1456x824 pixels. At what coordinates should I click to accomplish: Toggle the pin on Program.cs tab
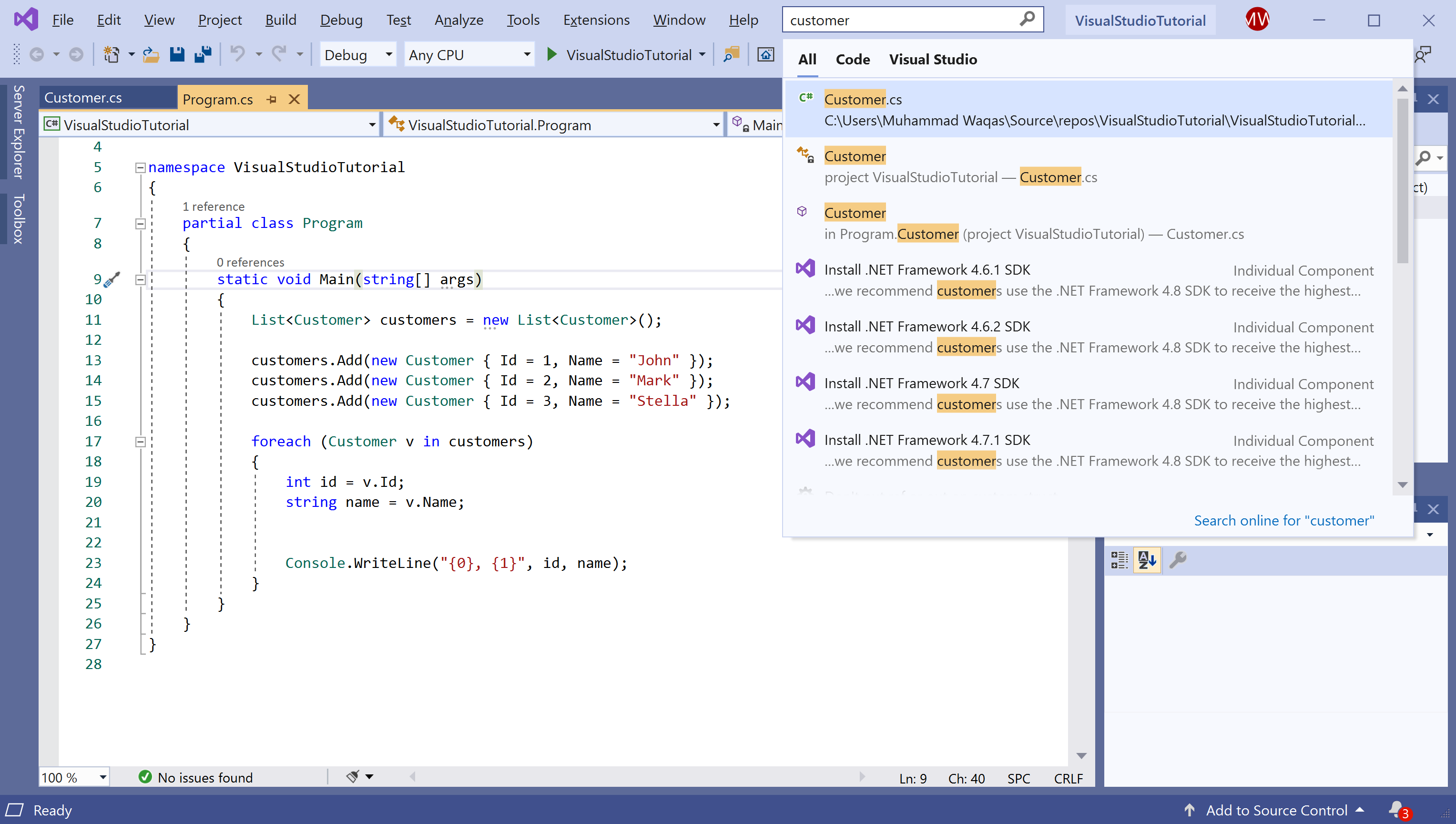272,100
